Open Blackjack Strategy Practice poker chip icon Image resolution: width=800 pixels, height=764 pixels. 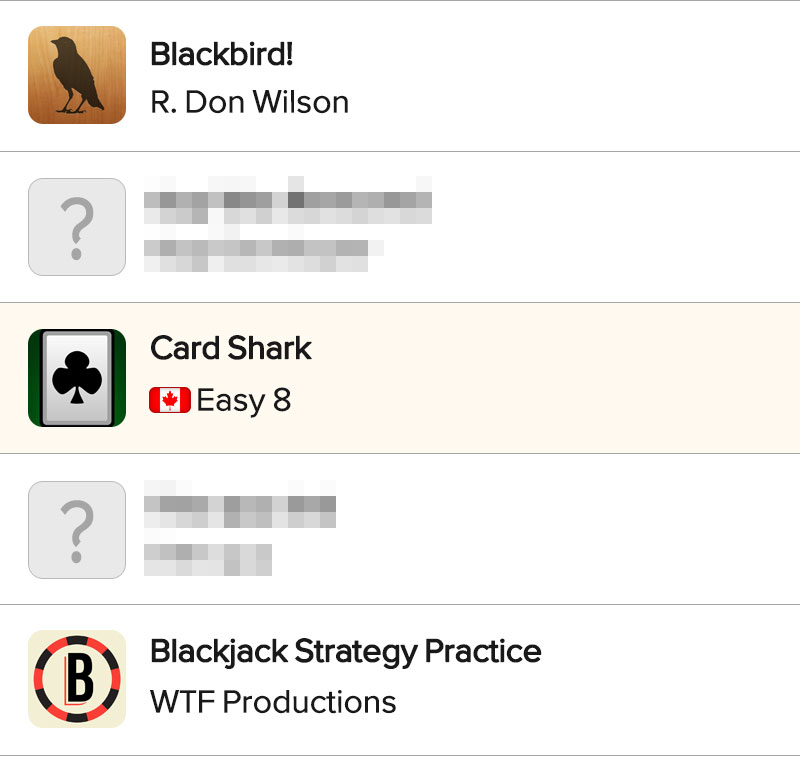(x=77, y=679)
